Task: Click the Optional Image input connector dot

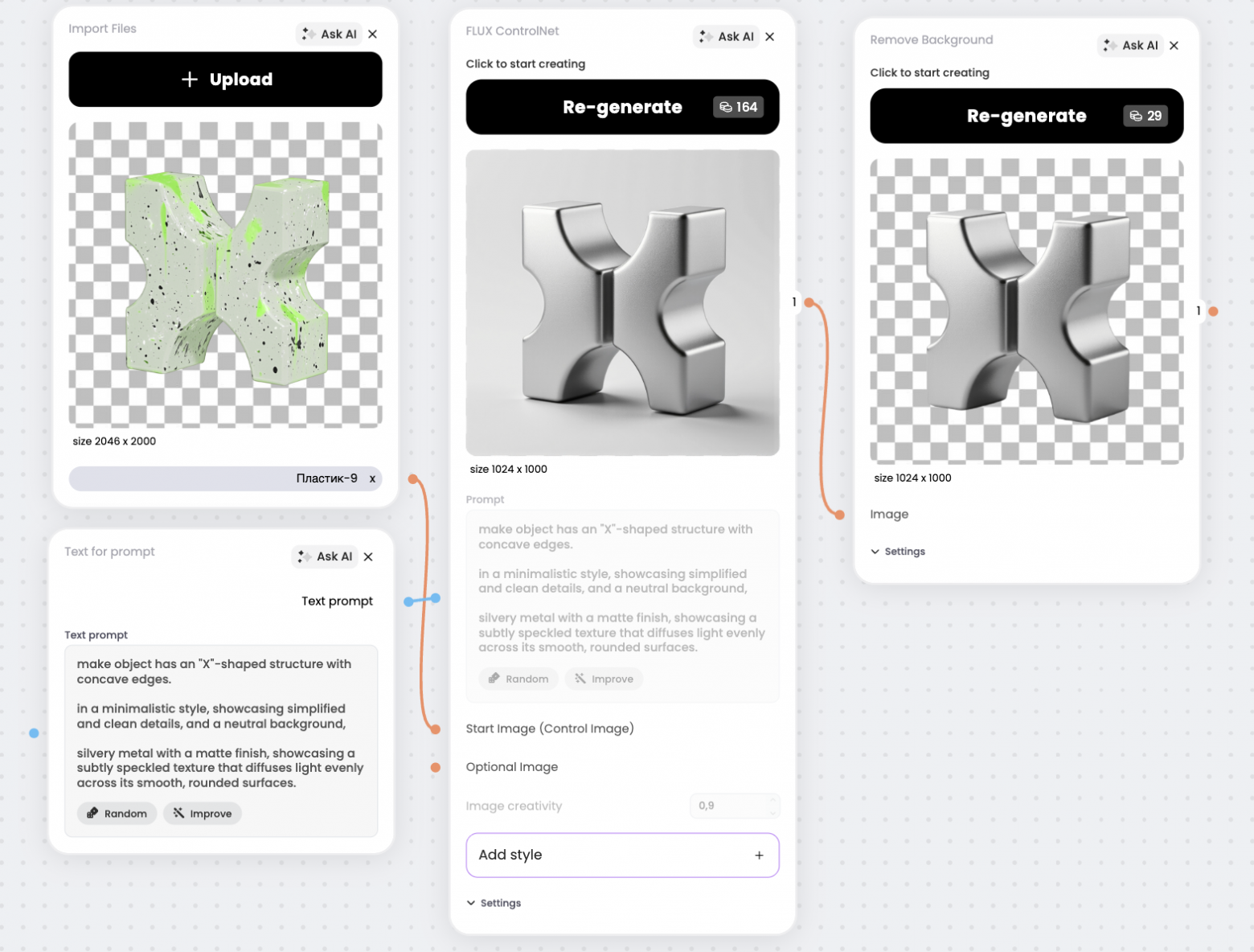Action: point(435,768)
